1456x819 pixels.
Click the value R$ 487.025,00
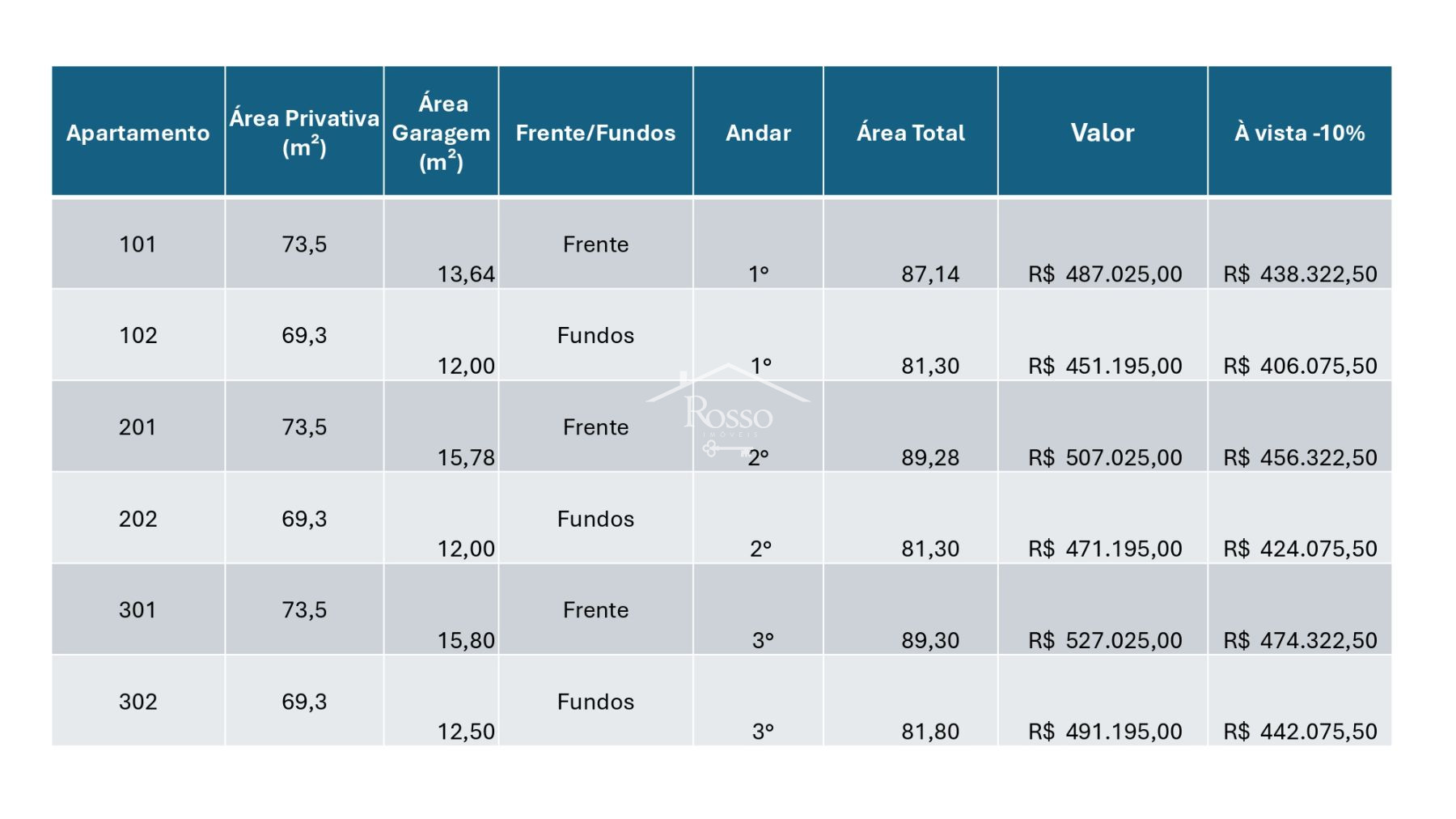[1105, 274]
